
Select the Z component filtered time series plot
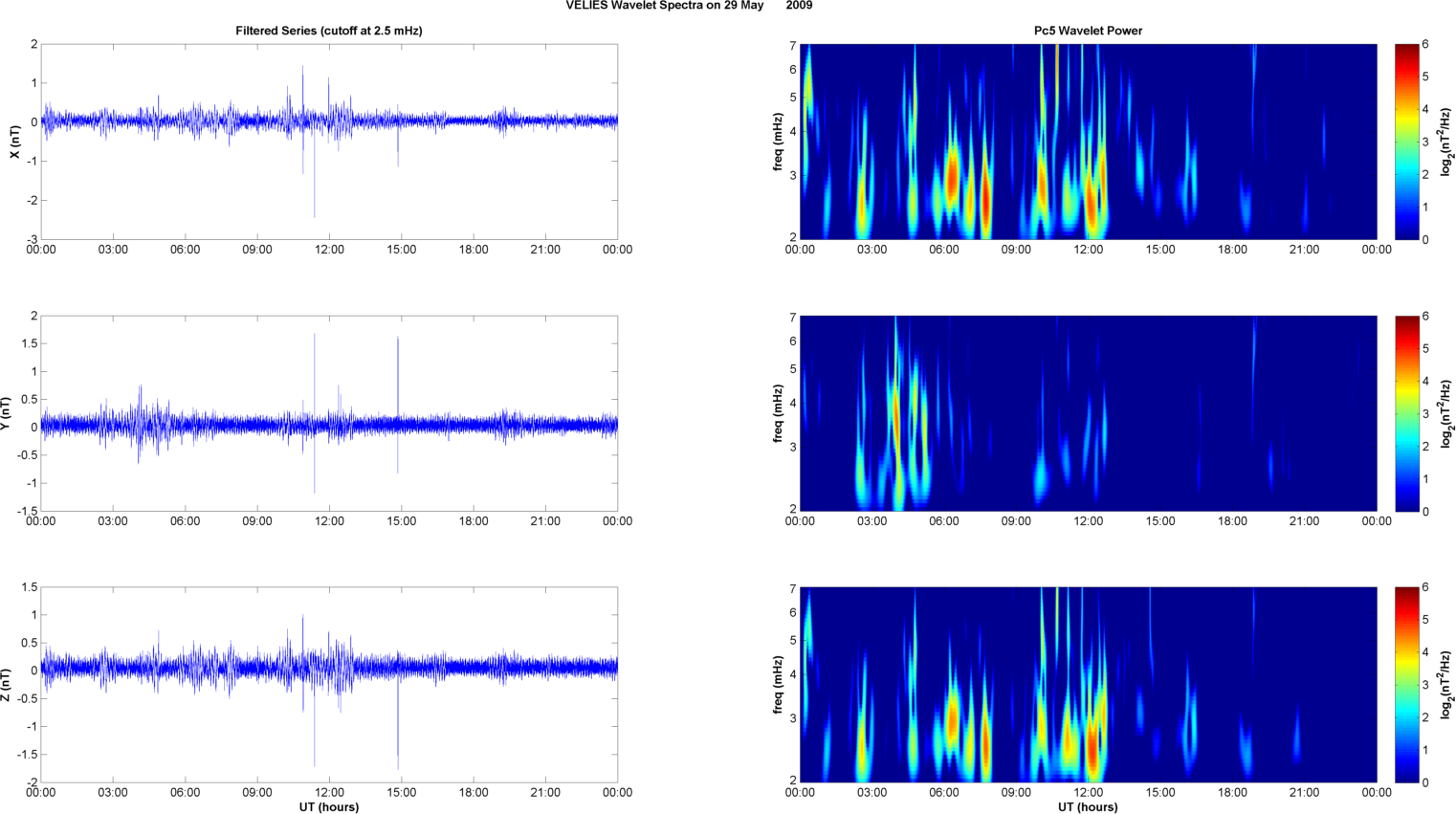(329, 685)
